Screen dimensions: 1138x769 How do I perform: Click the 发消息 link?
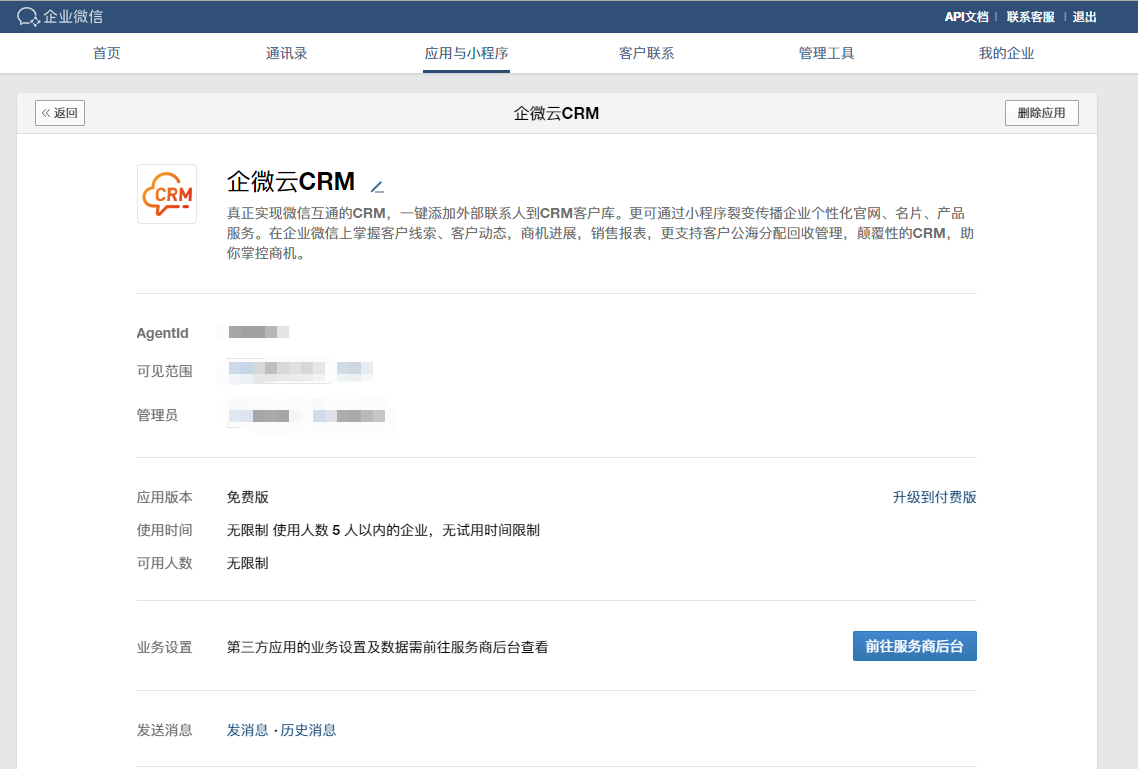click(x=247, y=730)
